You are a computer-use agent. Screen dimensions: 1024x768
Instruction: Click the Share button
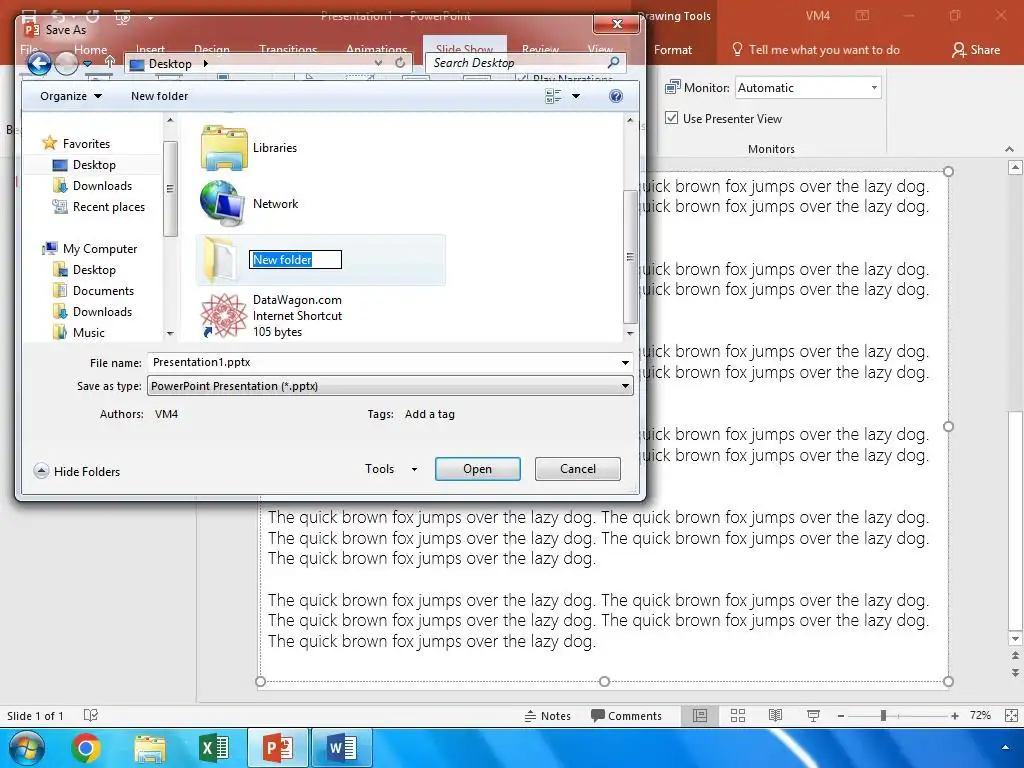(976, 50)
